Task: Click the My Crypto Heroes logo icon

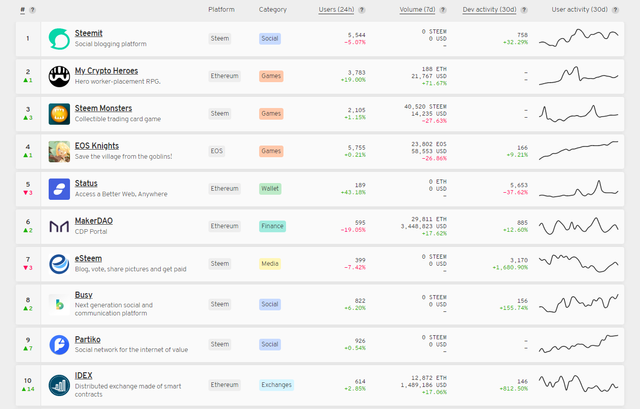Action: click(59, 76)
